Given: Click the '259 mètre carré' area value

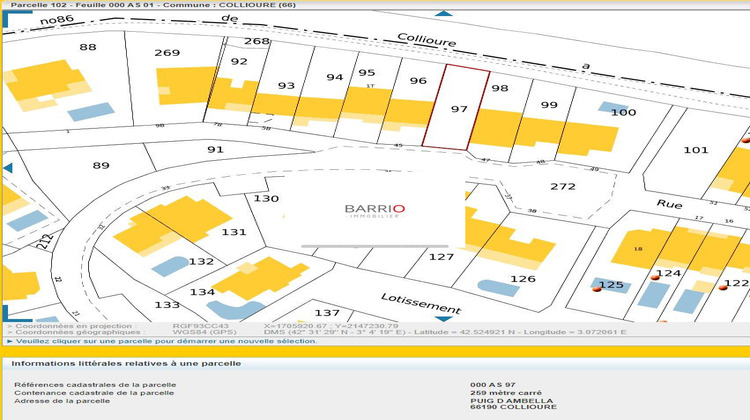Looking at the screenshot, I should click(x=506, y=393).
